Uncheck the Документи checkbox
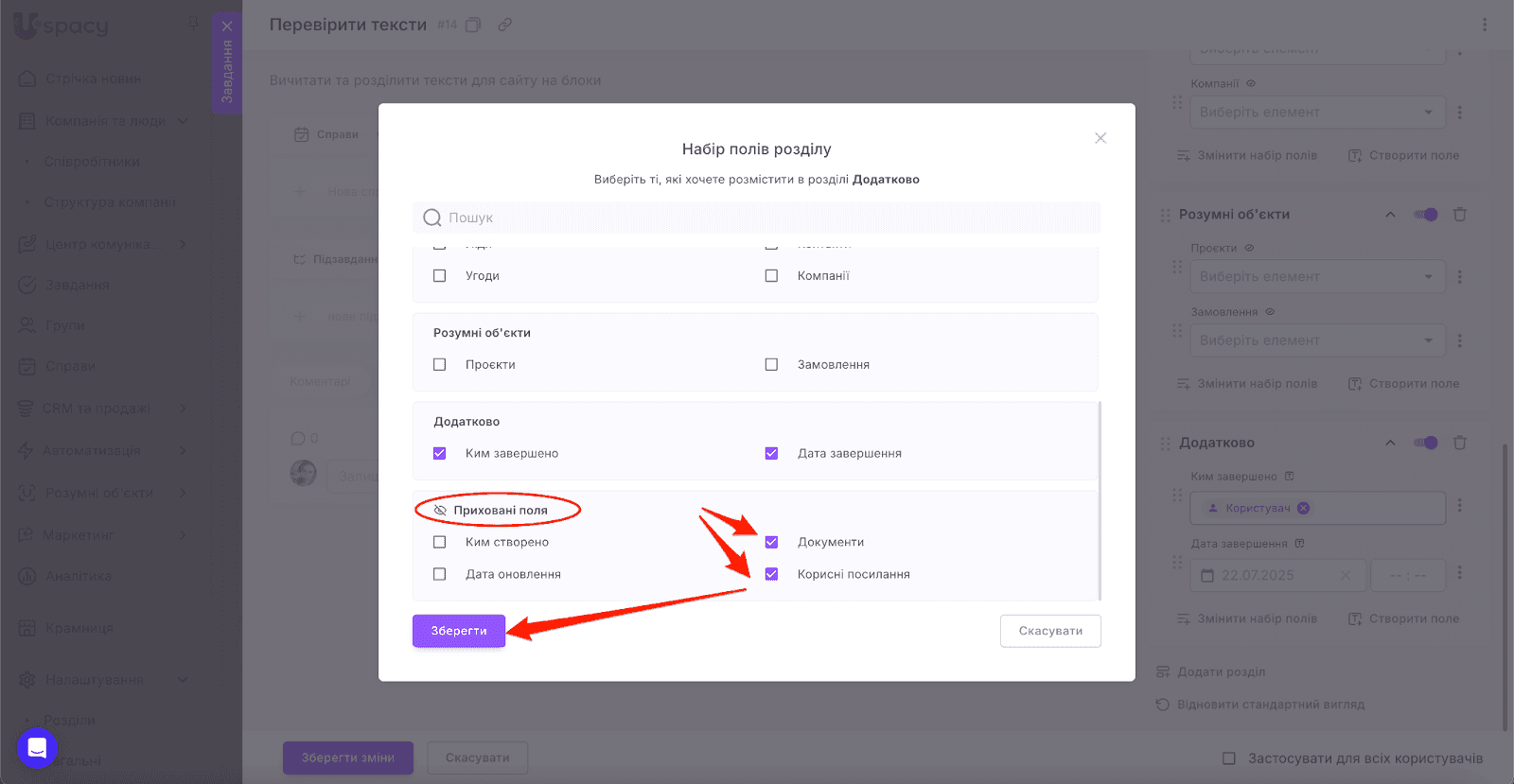 tap(771, 542)
